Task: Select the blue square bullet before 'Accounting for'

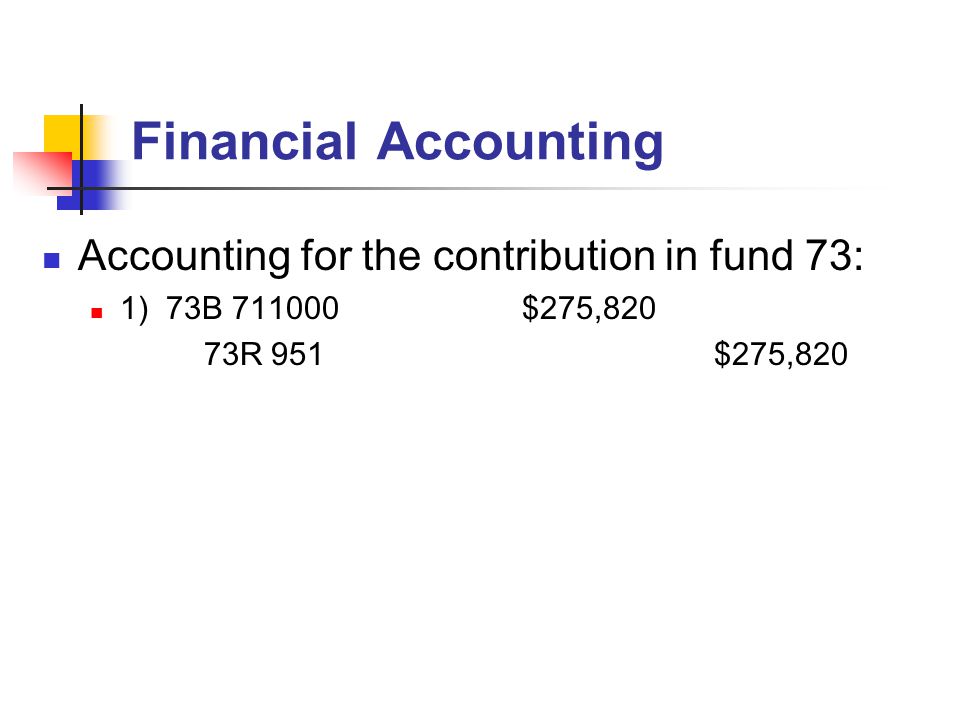Action: point(52,261)
